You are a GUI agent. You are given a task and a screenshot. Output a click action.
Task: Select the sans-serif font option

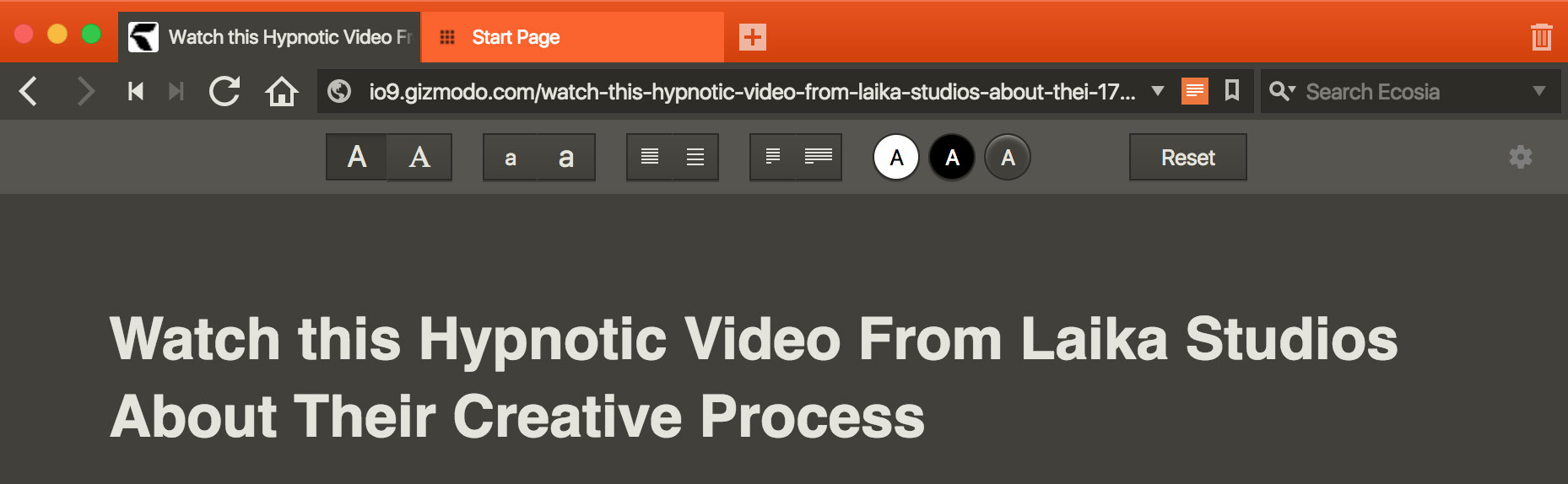(x=357, y=157)
